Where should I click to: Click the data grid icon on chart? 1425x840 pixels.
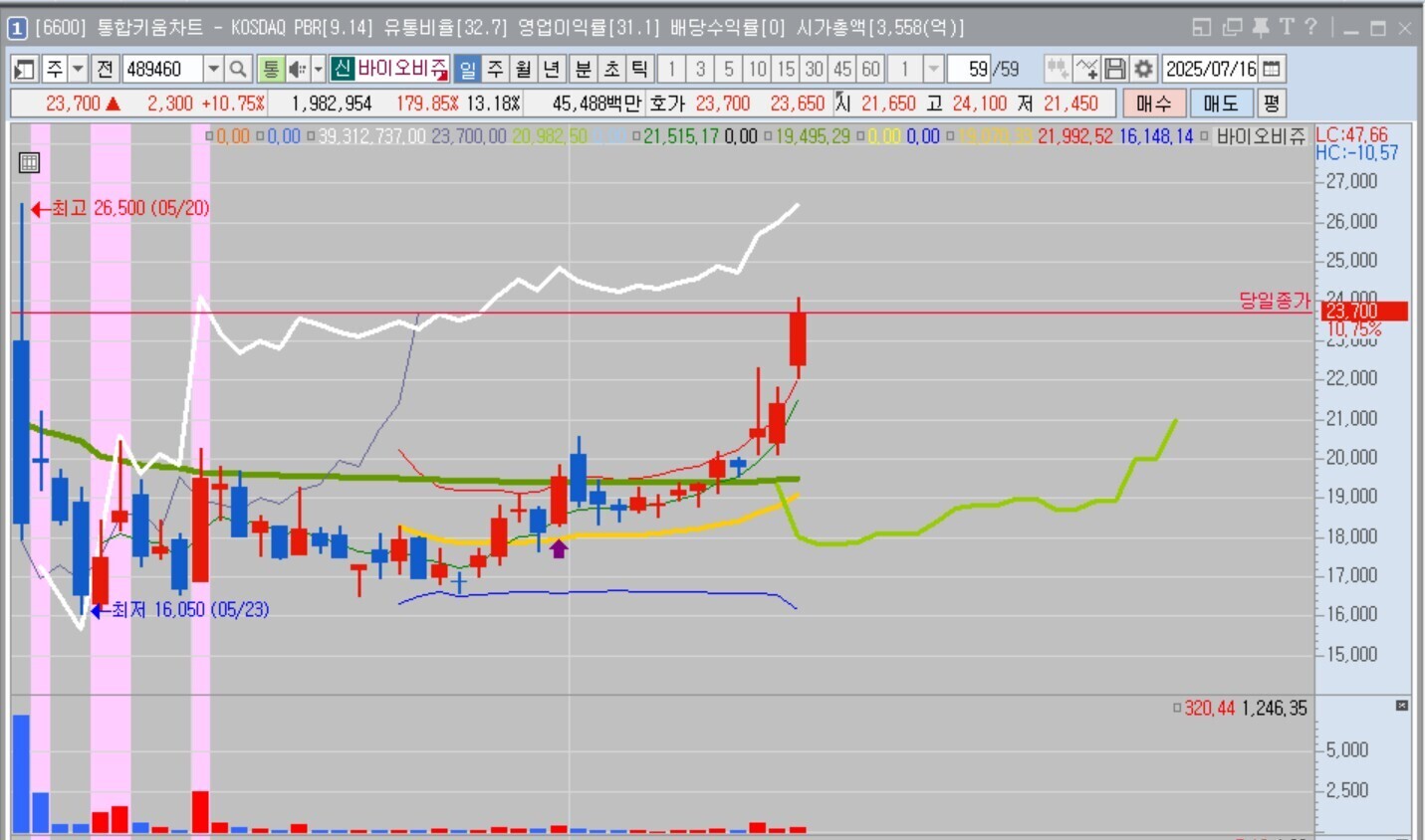pyautogui.click(x=29, y=162)
